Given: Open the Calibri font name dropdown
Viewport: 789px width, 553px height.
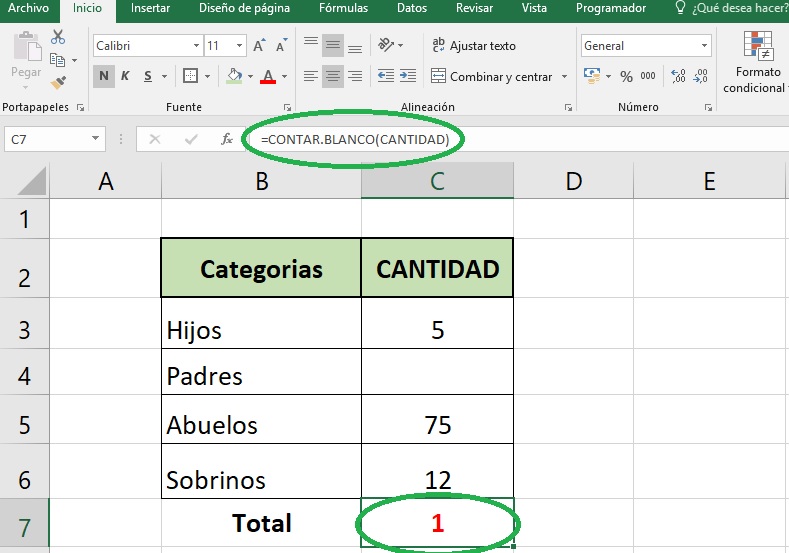Looking at the screenshot, I should click(147, 46).
